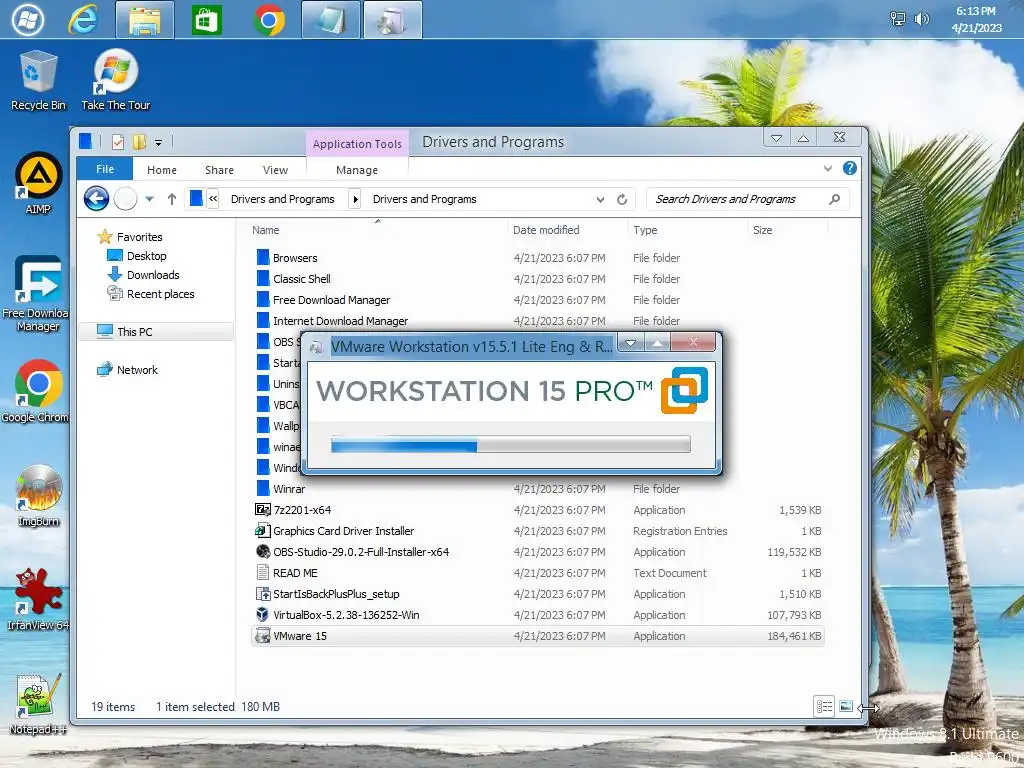Switch to large icons view
Image resolution: width=1024 pixels, height=768 pixels.
tap(846, 707)
